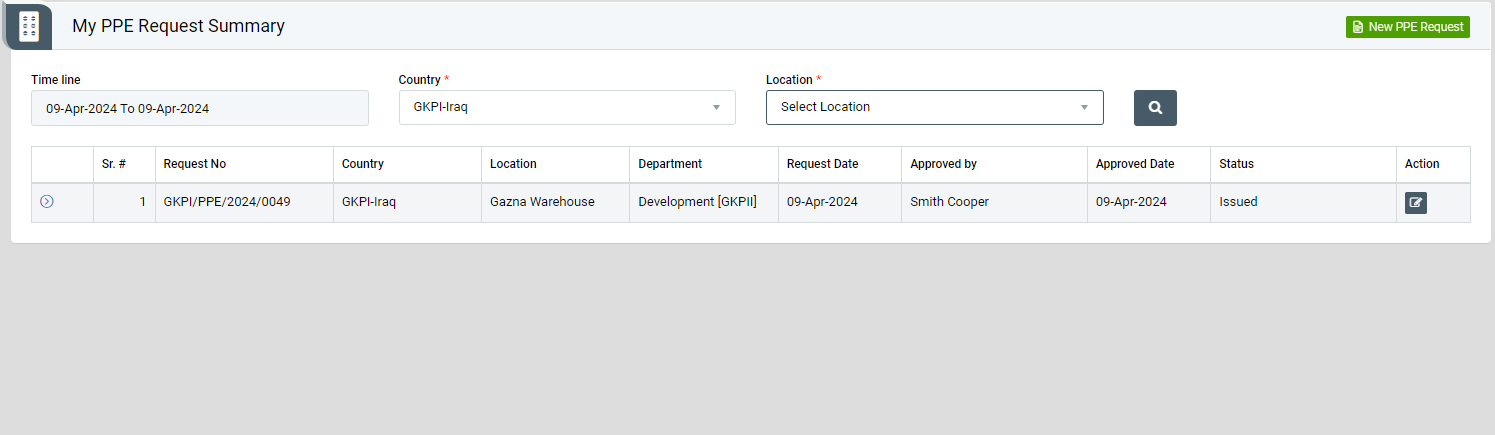Click the PPE module icon in header

29,26
